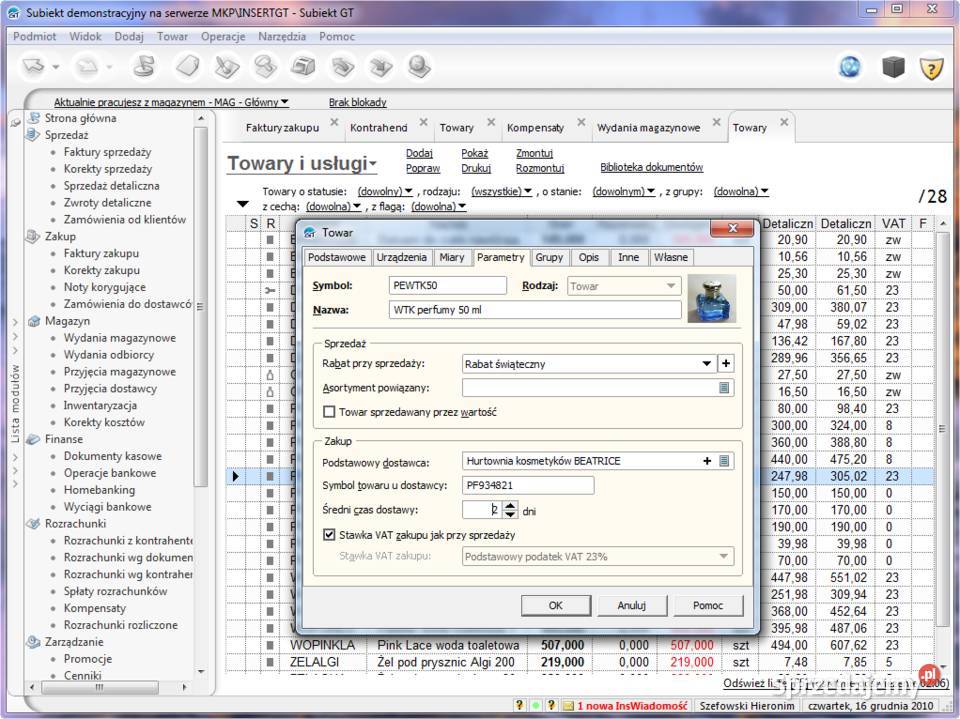Switch to the Grupy tab in Towar dialog
960x719 pixels.
[549, 257]
